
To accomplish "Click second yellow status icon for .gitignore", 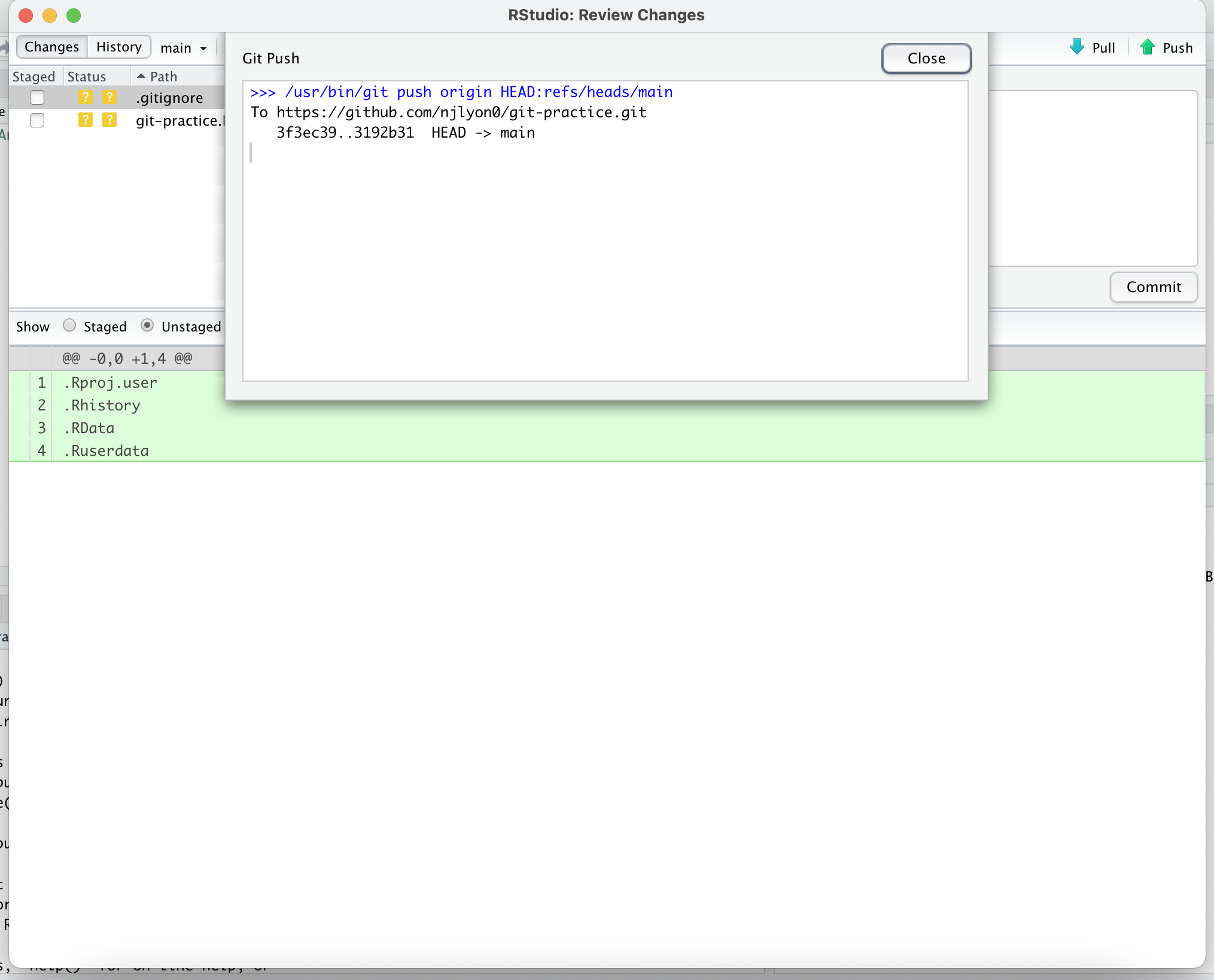I will 109,97.
